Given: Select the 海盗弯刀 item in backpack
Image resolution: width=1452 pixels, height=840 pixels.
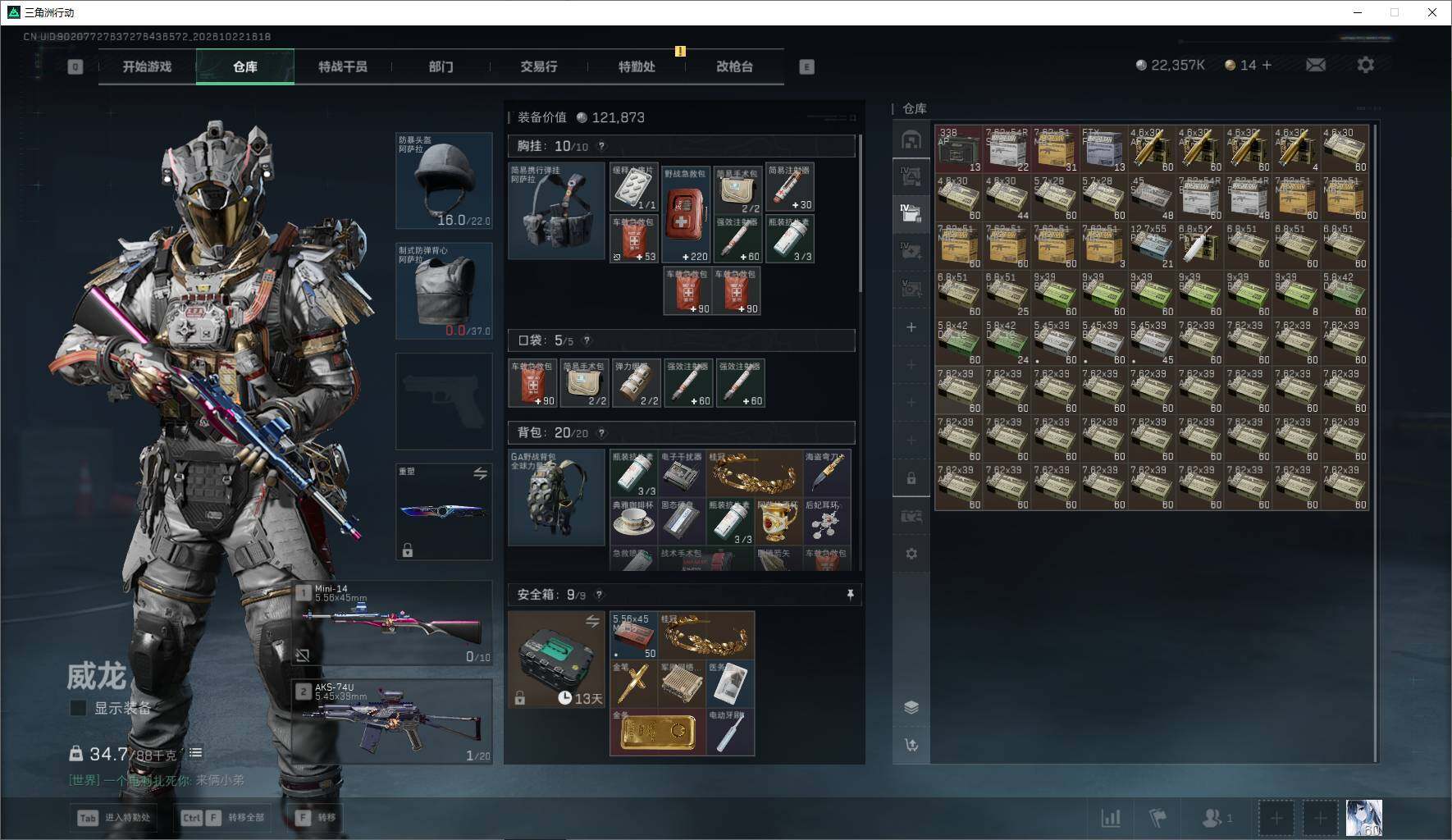Looking at the screenshot, I should pyautogui.click(x=826, y=472).
